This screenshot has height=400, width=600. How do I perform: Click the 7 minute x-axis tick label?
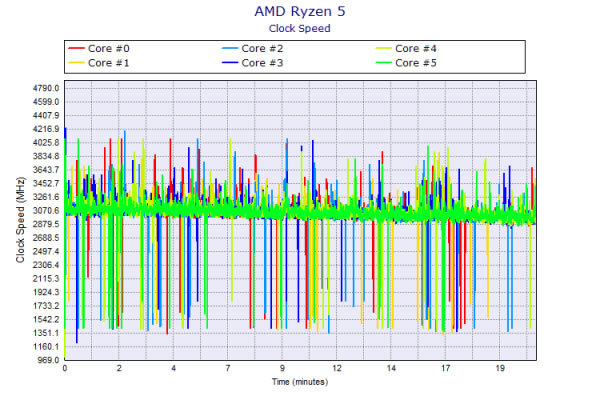click(x=228, y=368)
